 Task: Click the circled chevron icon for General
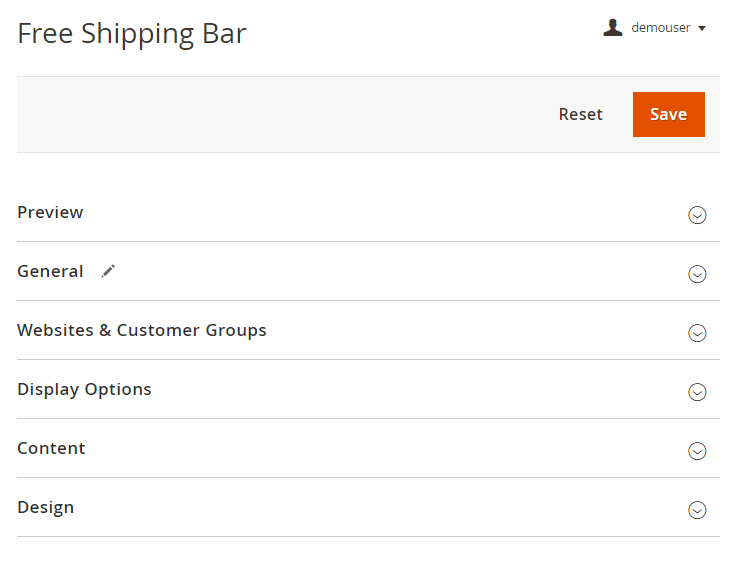point(697,274)
